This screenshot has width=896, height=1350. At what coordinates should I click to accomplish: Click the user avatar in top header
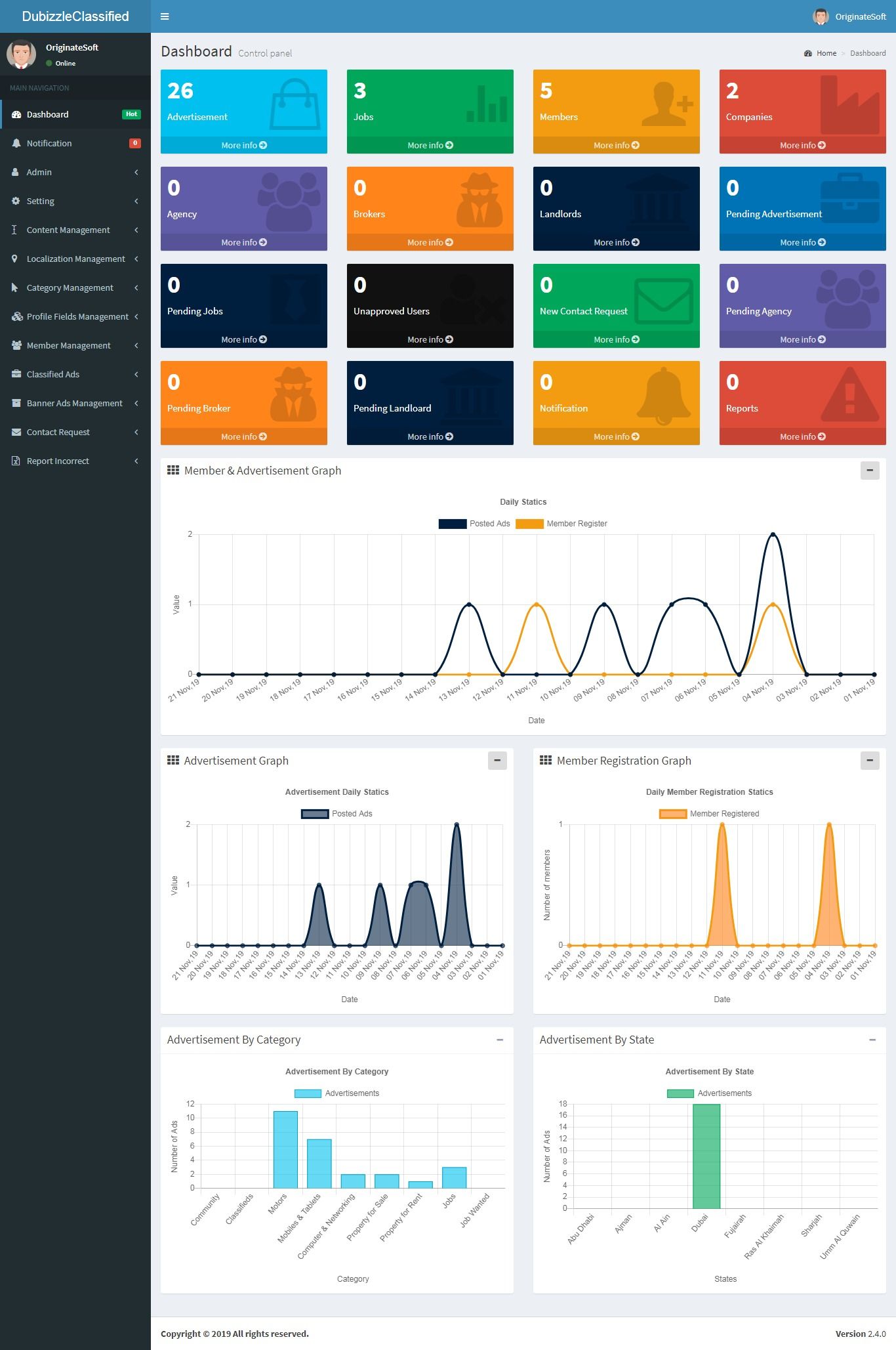[821, 16]
